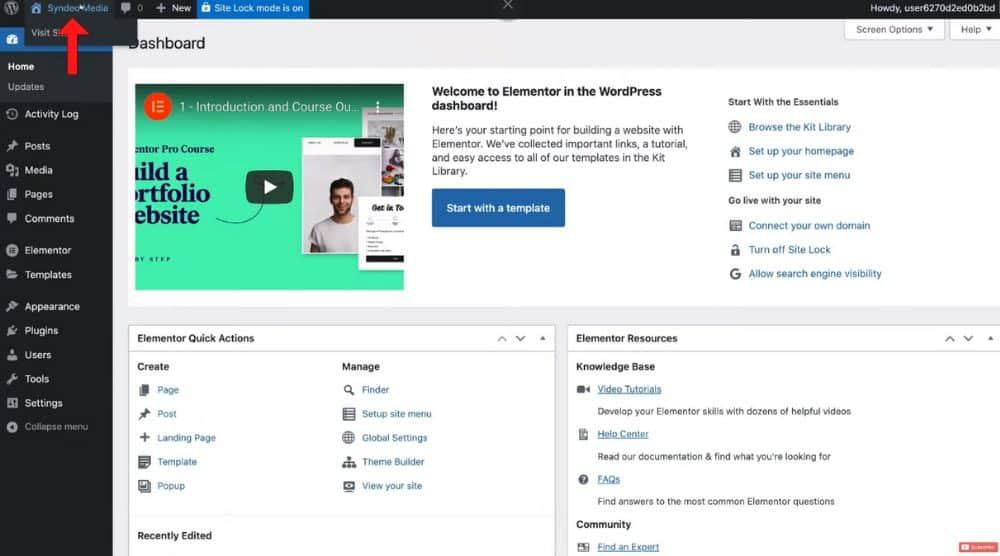Open Updates in the sidebar
Image resolution: width=1000 pixels, height=556 pixels.
[x=26, y=87]
